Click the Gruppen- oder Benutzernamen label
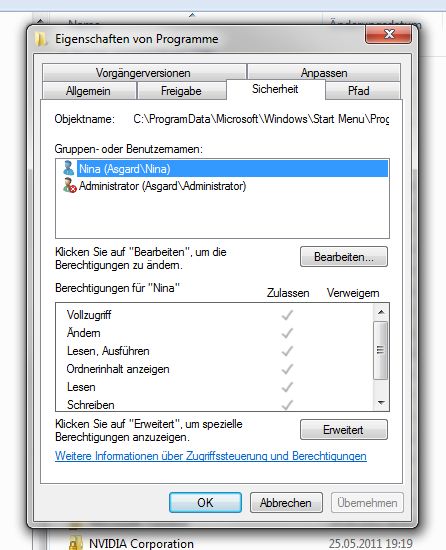This screenshot has height=550, width=446. click(128, 149)
